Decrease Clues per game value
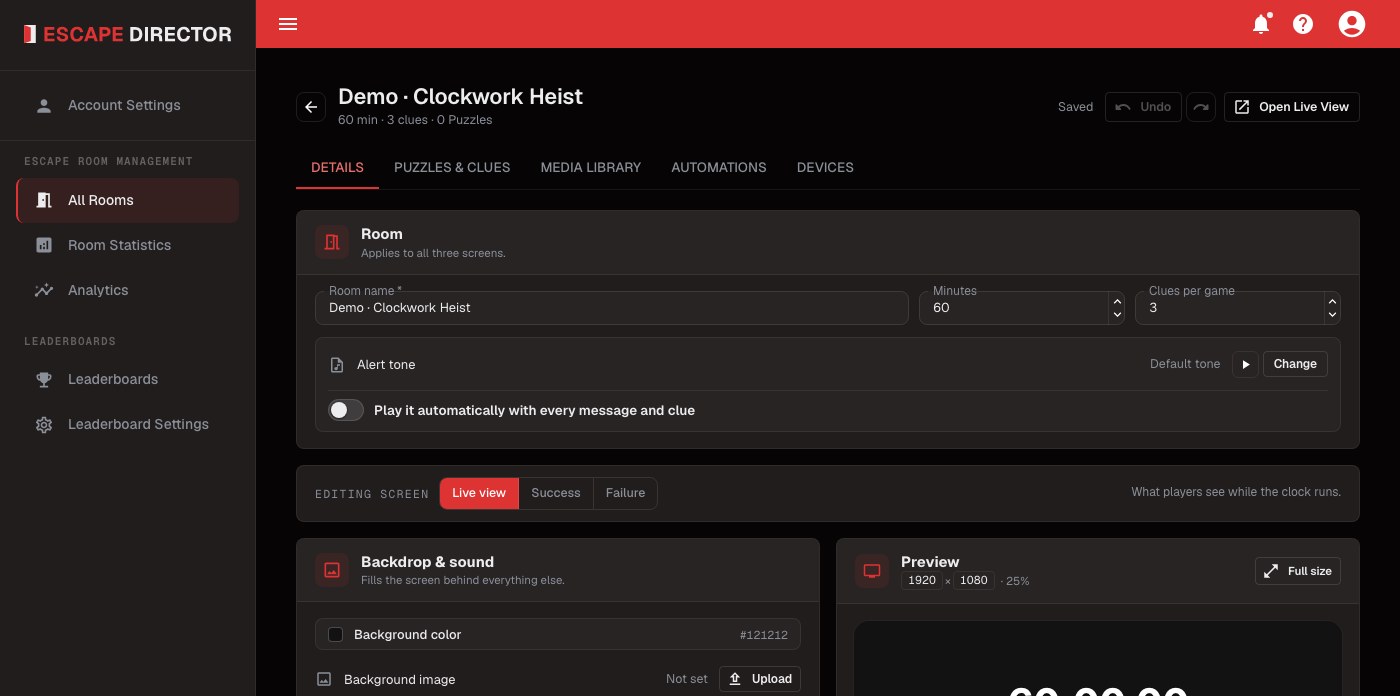 tap(1332, 315)
